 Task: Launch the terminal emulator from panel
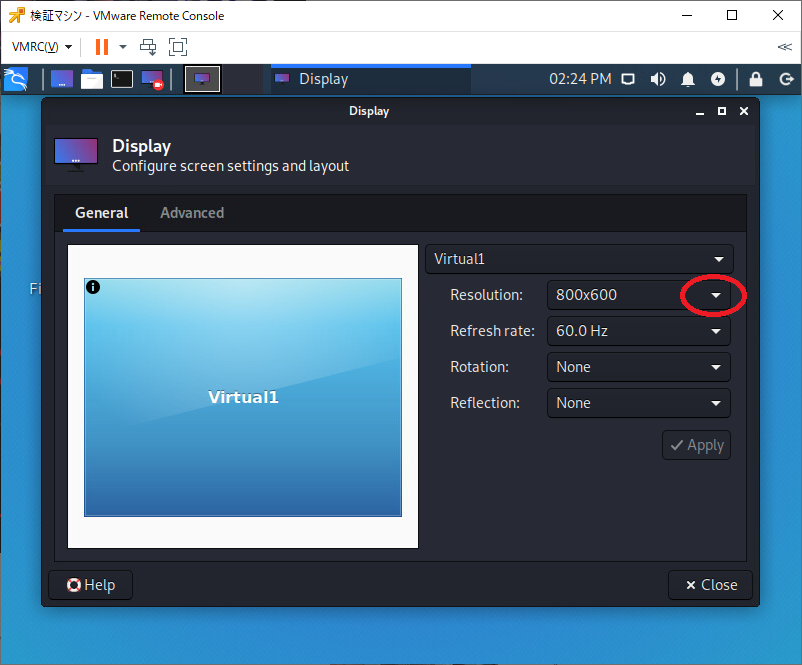(x=122, y=79)
